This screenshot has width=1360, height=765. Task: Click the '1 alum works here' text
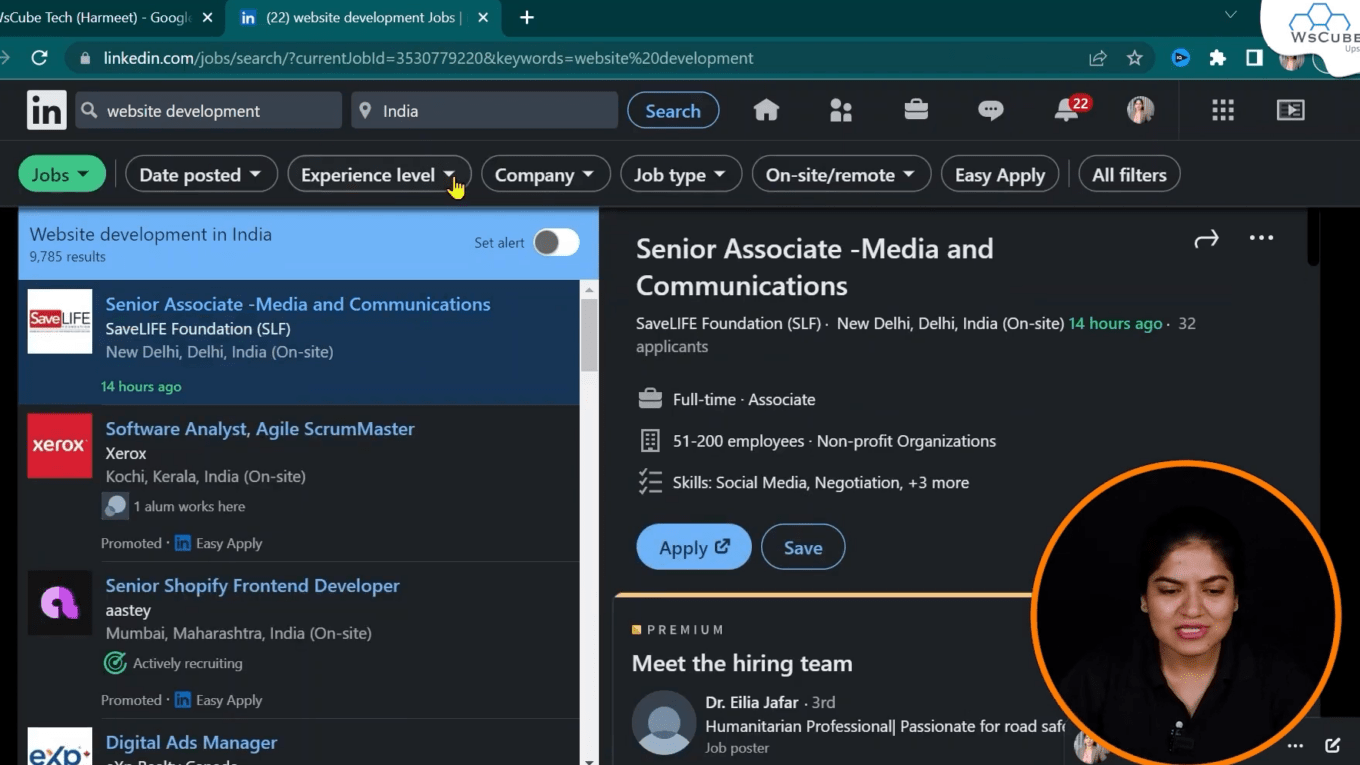(189, 506)
